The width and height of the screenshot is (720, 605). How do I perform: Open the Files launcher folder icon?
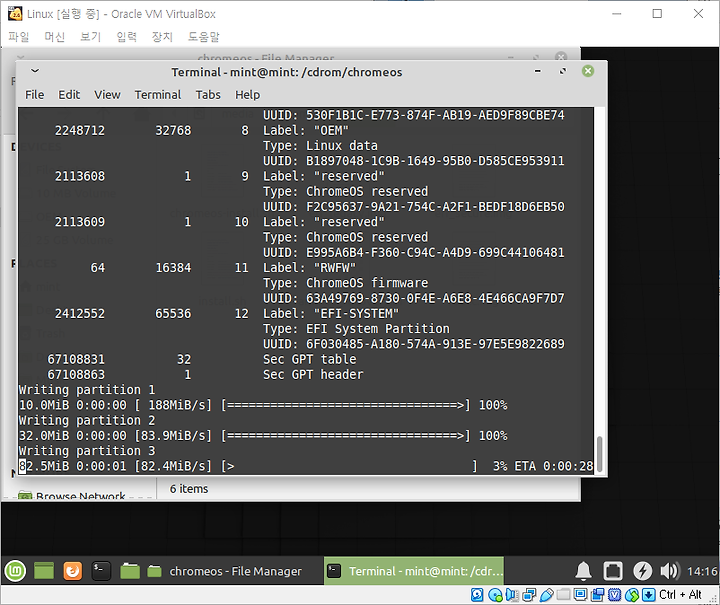130,571
